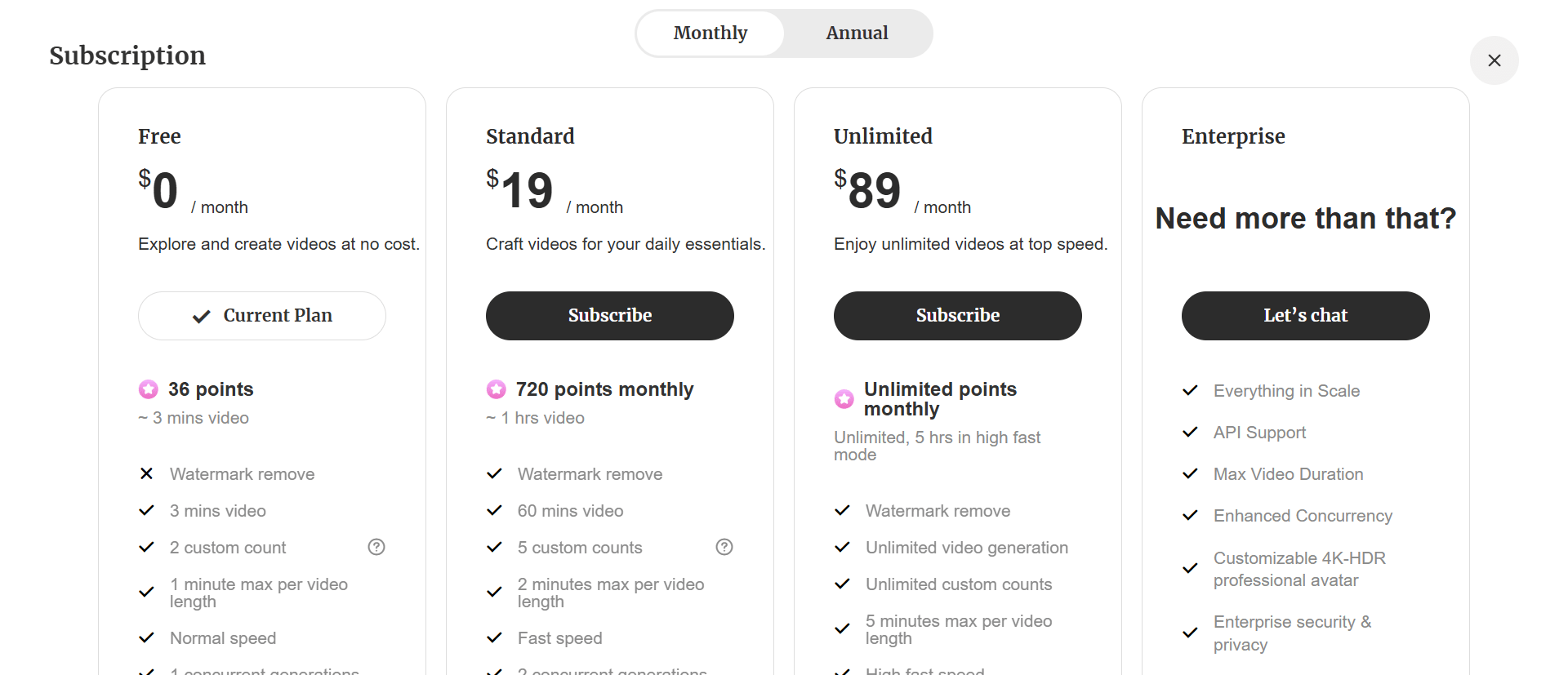Click help icon beside 2 custom count
The height and width of the screenshot is (675, 1568).
(376, 547)
